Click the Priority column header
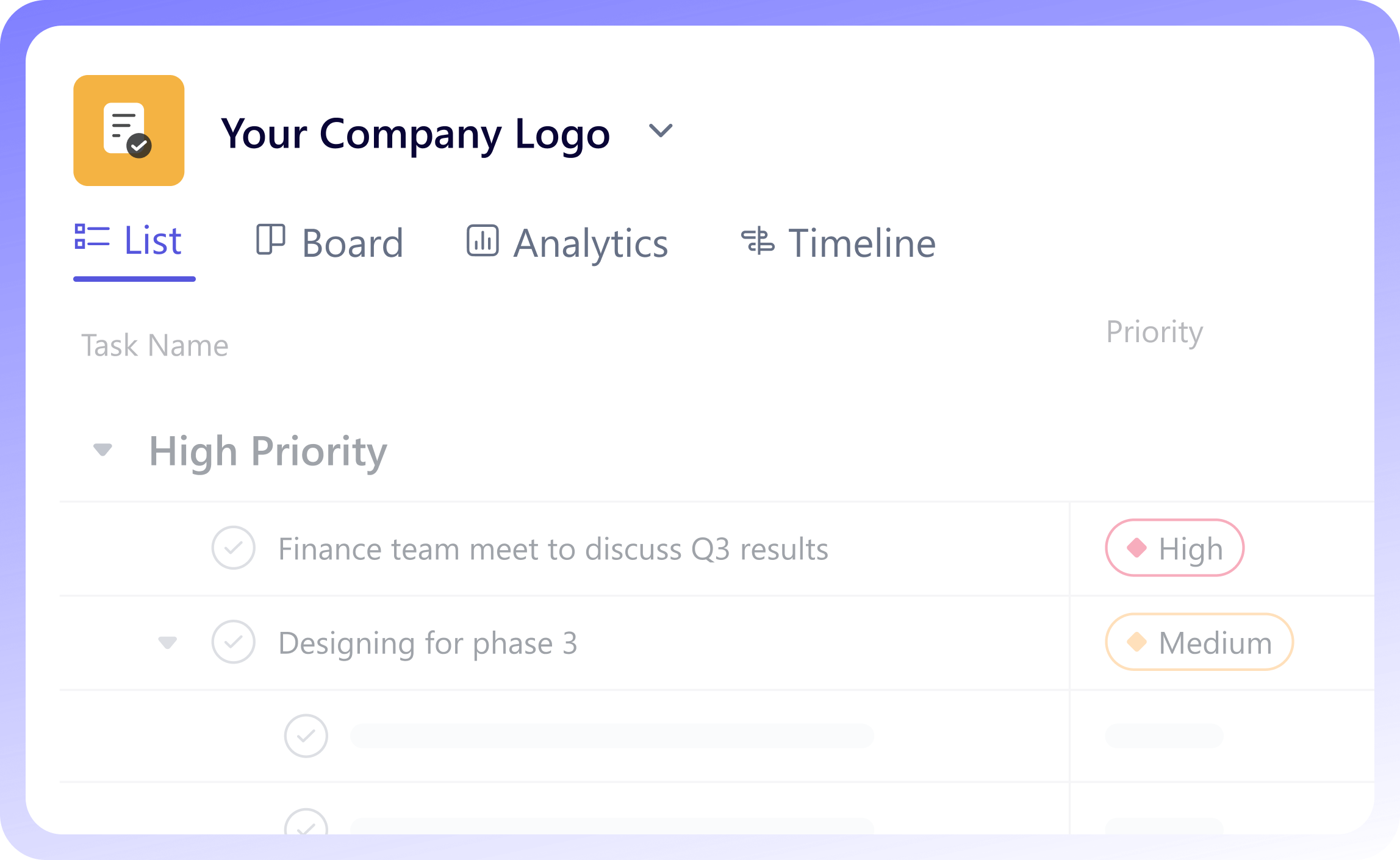1400x860 pixels. (1154, 332)
